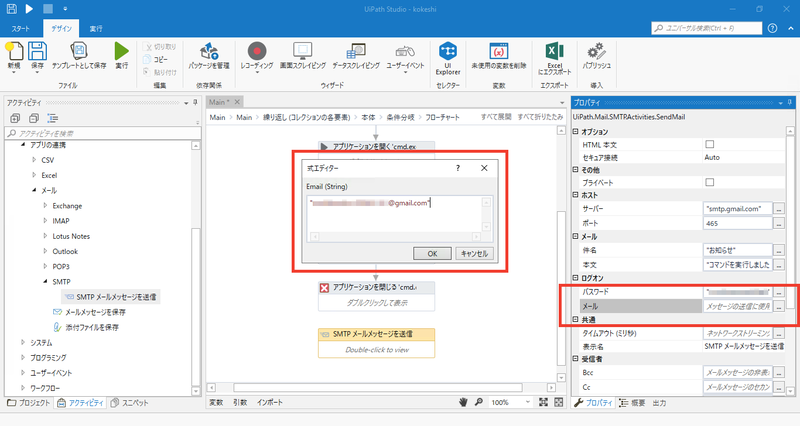Expand the IMAP tree node
Image resolution: width=800 pixels, height=426 pixels.
pos(45,221)
